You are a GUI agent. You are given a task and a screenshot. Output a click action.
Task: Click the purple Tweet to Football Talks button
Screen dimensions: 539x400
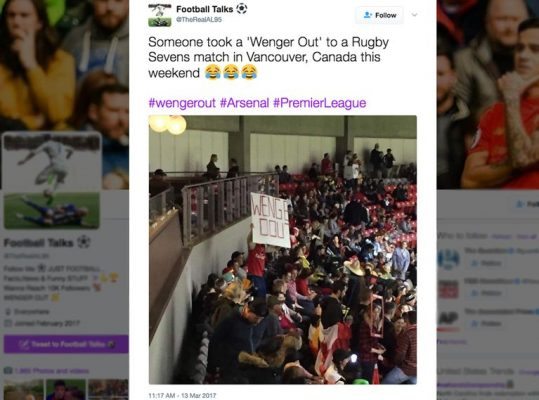pyautogui.click(x=66, y=344)
